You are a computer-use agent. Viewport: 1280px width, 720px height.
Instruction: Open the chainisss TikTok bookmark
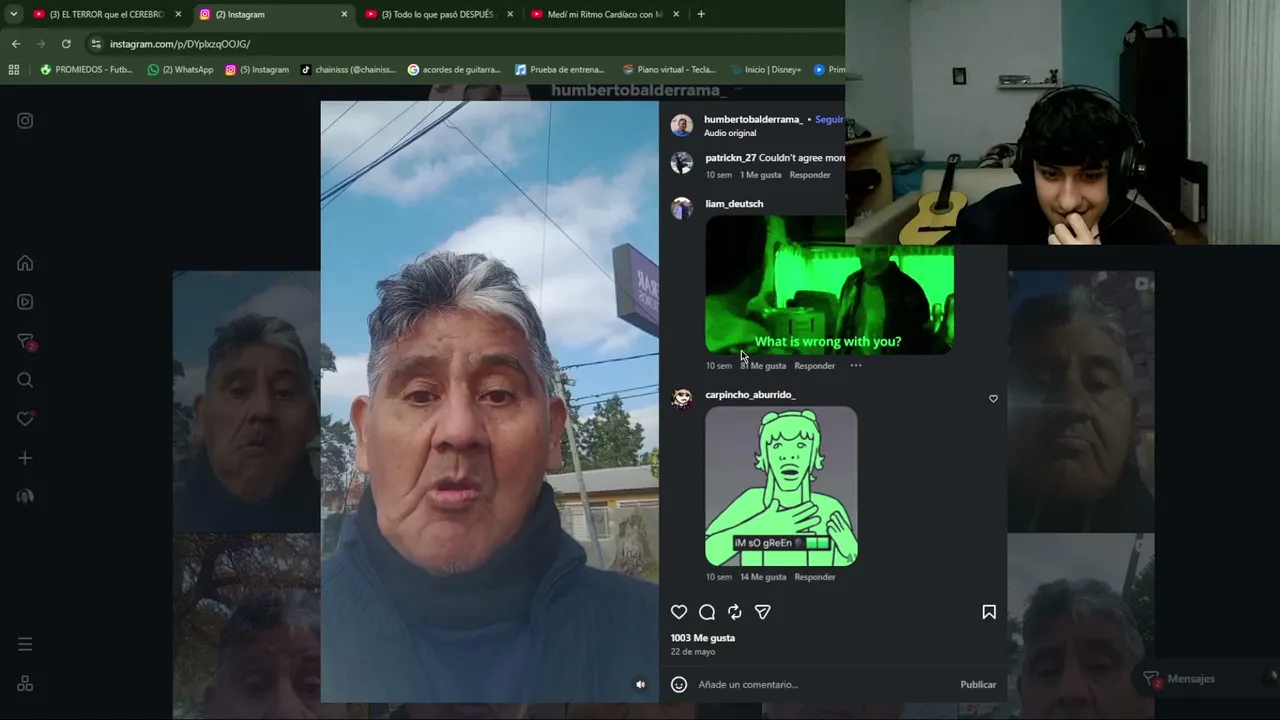tap(349, 70)
